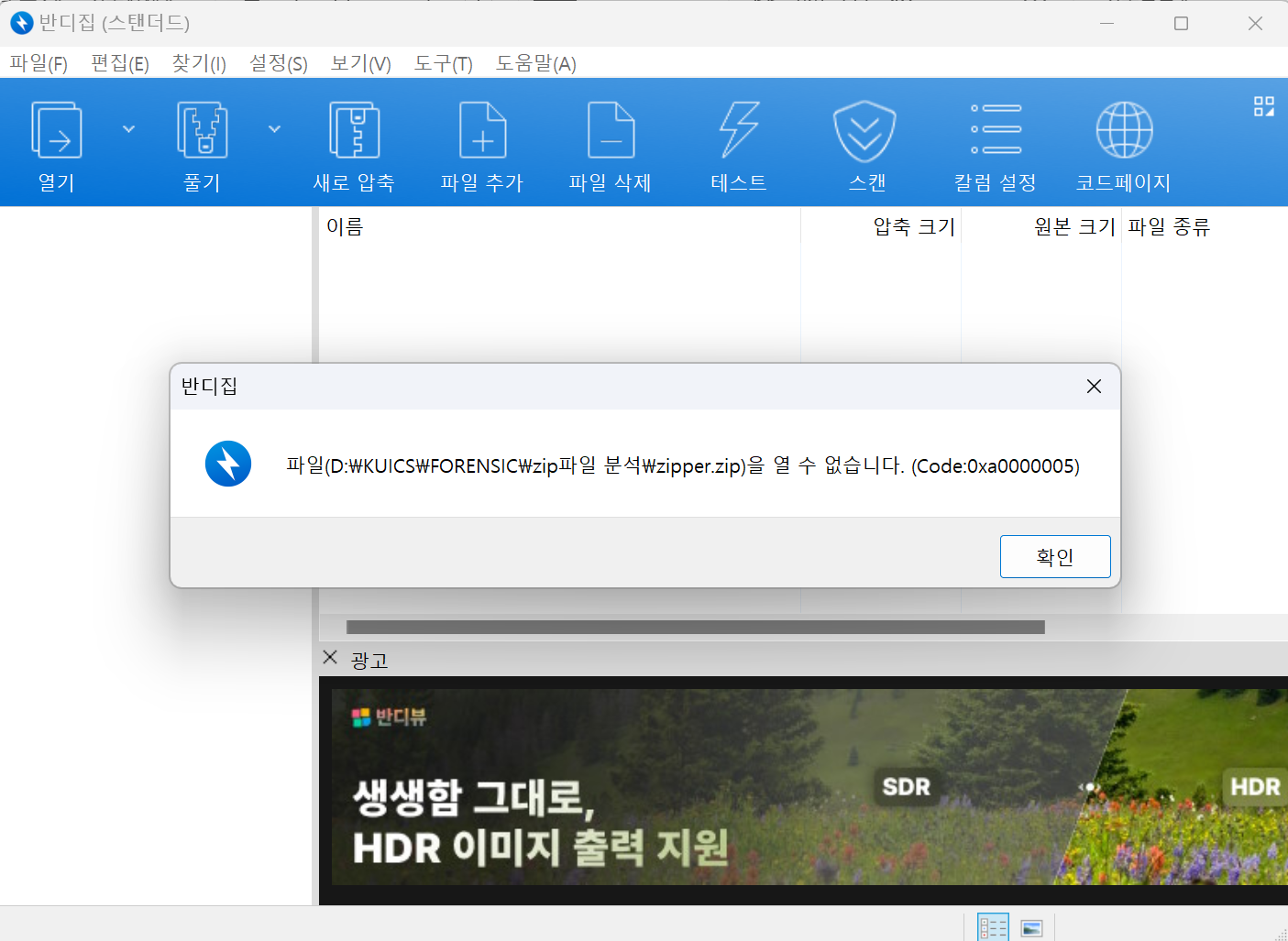
Task: Open the 보기(V) menu
Action: tap(361, 63)
